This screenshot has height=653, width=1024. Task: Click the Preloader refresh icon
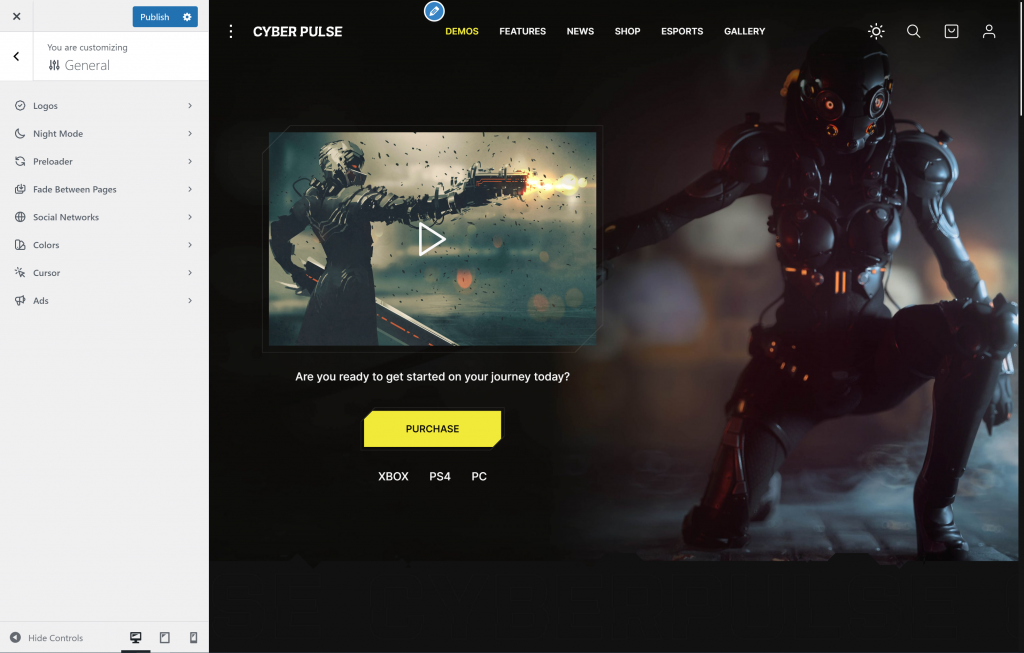[20, 161]
